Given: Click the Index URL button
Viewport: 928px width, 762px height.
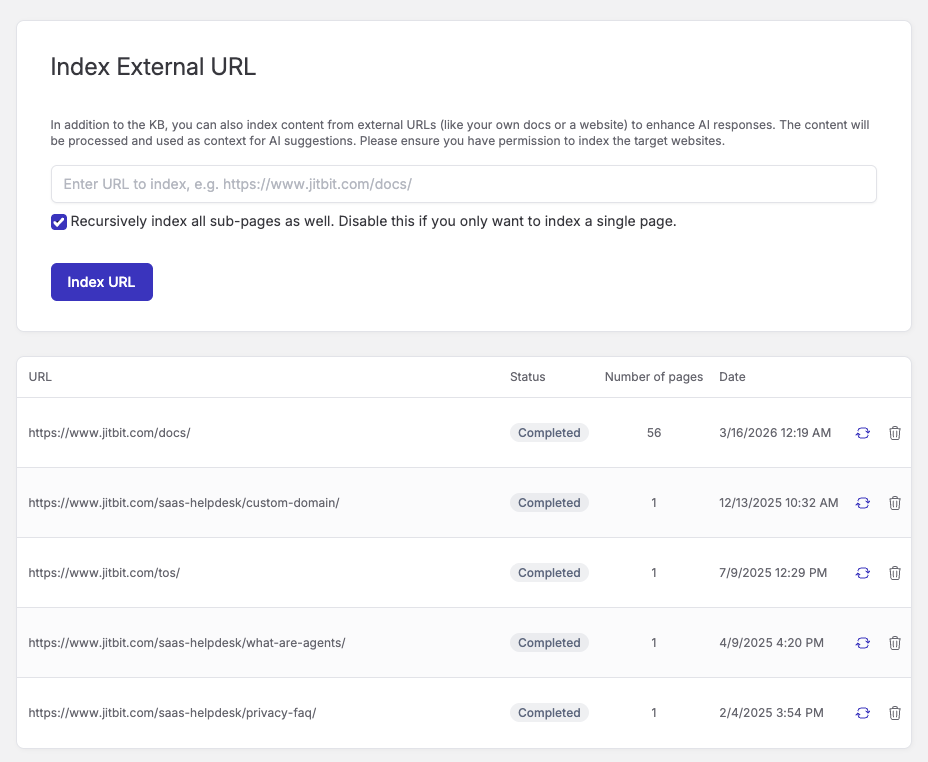Looking at the screenshot, I should (x=101, y=282).
